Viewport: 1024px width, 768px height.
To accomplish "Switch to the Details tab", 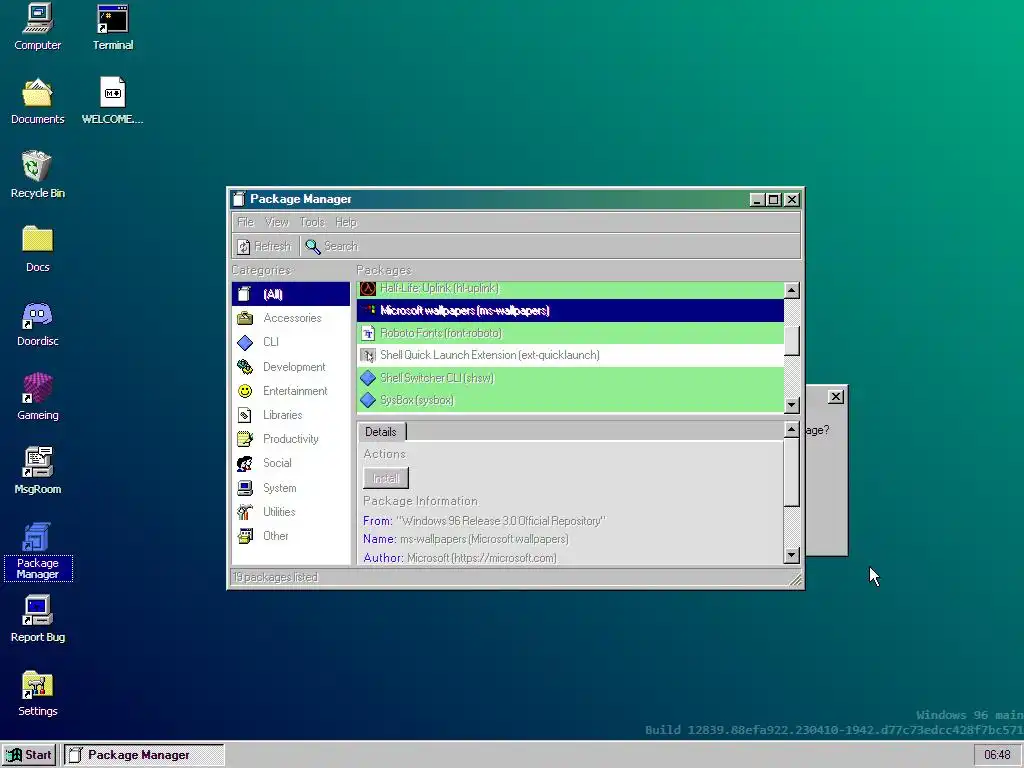I will point(381,432).
